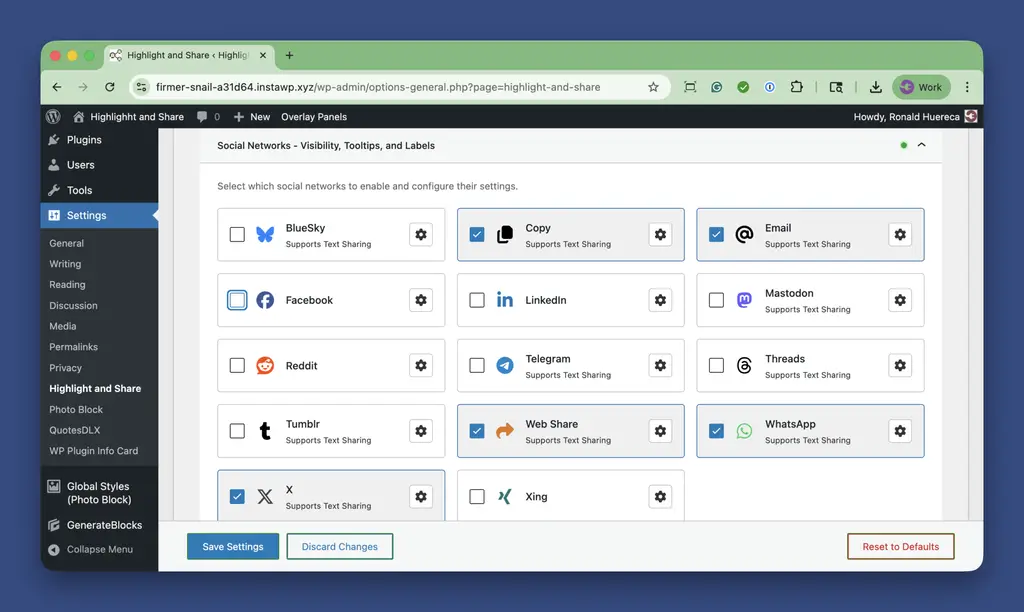Click the WordPress logo in admin bar

pyautogui.click(x=54, y=116)
